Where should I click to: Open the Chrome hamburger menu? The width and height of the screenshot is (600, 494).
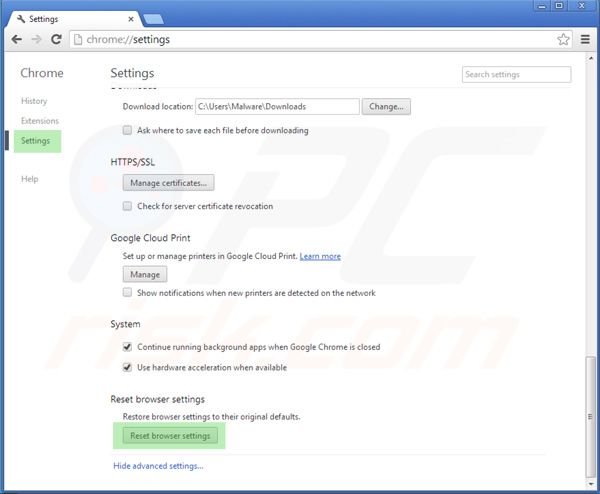[x=585, y=39]
